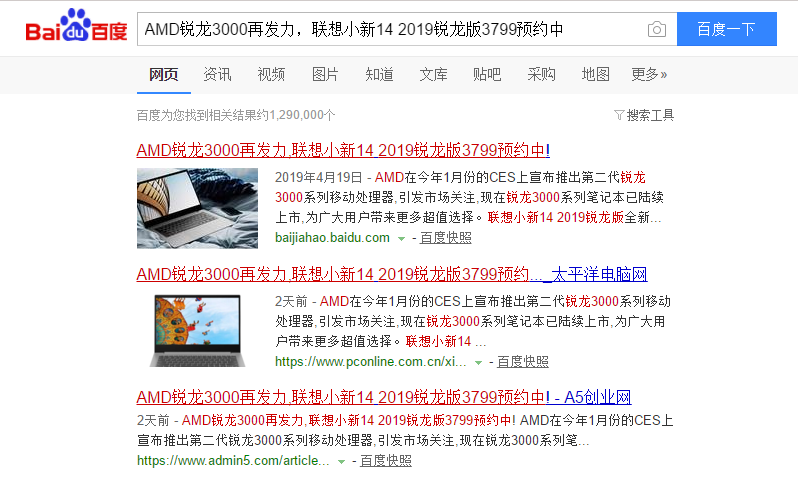Switch to the 地图 tab
The height and width of the screenshot is (480, 798).
click(595, 75)
